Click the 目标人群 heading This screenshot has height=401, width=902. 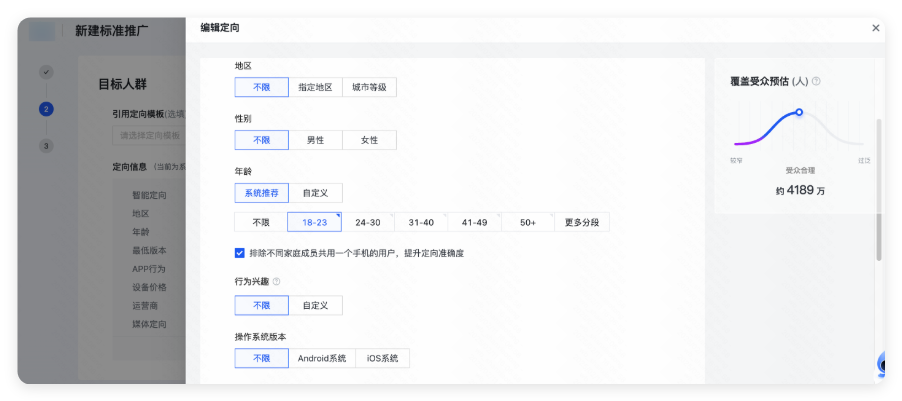(x=123, y=84)
